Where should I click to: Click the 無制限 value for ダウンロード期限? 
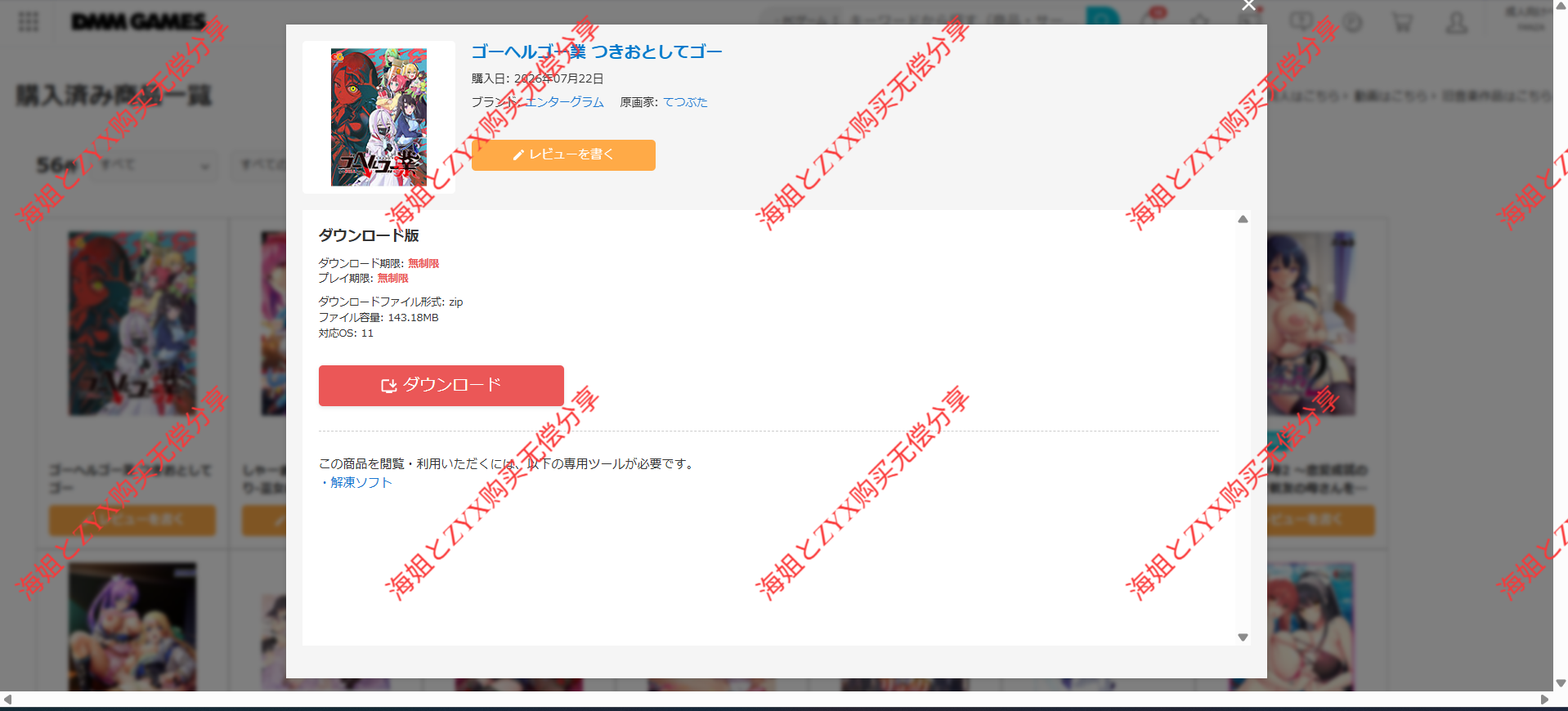pos(423,263)
